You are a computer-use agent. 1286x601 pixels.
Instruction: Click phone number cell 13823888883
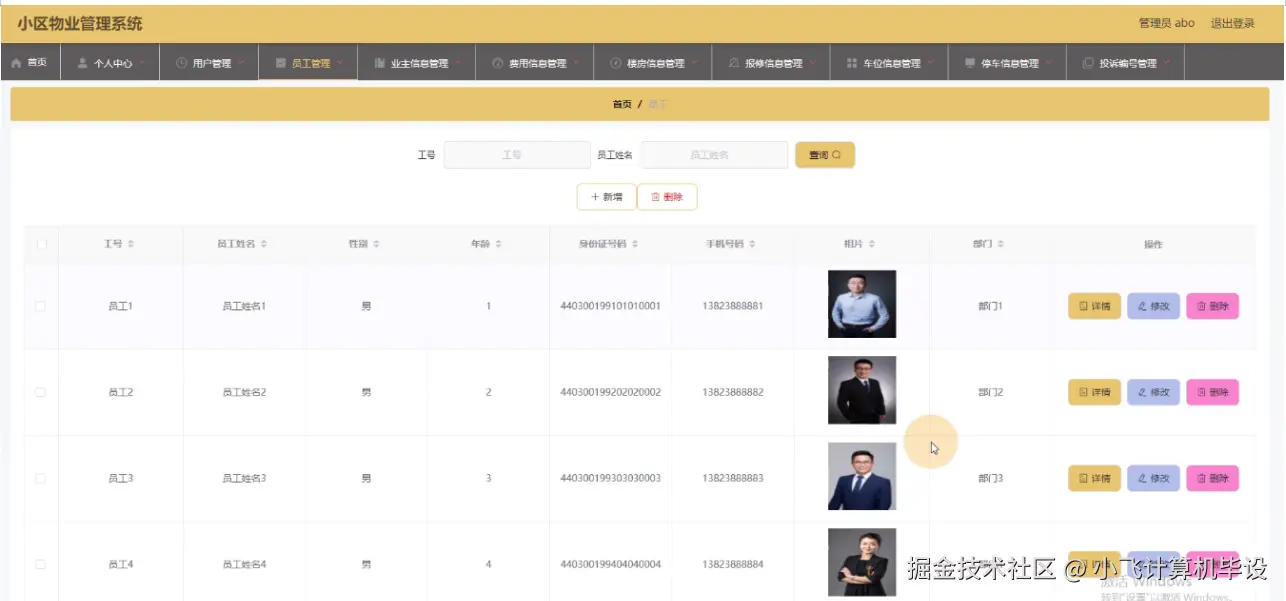tap(732, 478)
